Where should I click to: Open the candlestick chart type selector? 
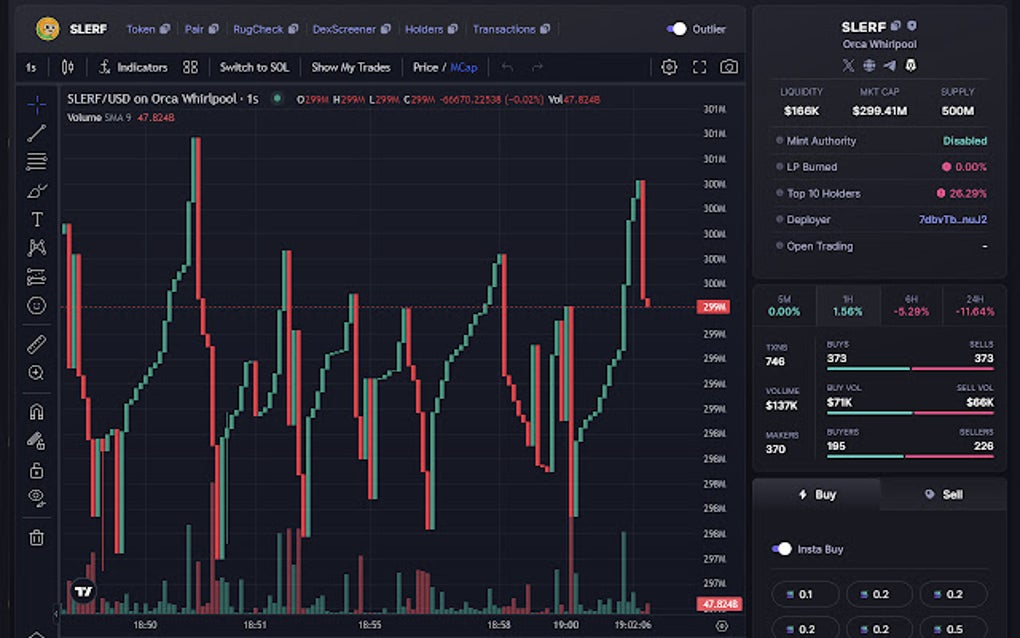click(x=67, y=67)
